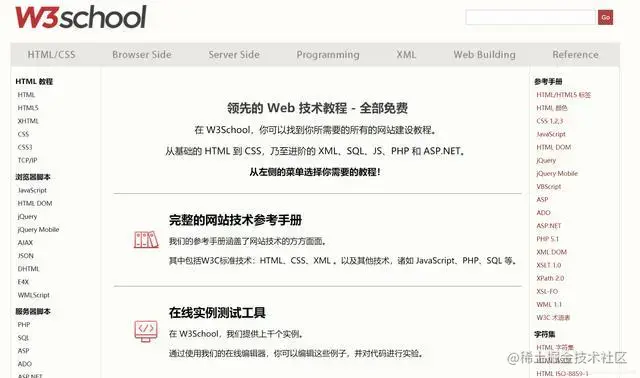The image size is (640, 378).
Task: Open PHP 5.1 reference in right sidebar
Action: pyautogui.click(x=547, y=239)
